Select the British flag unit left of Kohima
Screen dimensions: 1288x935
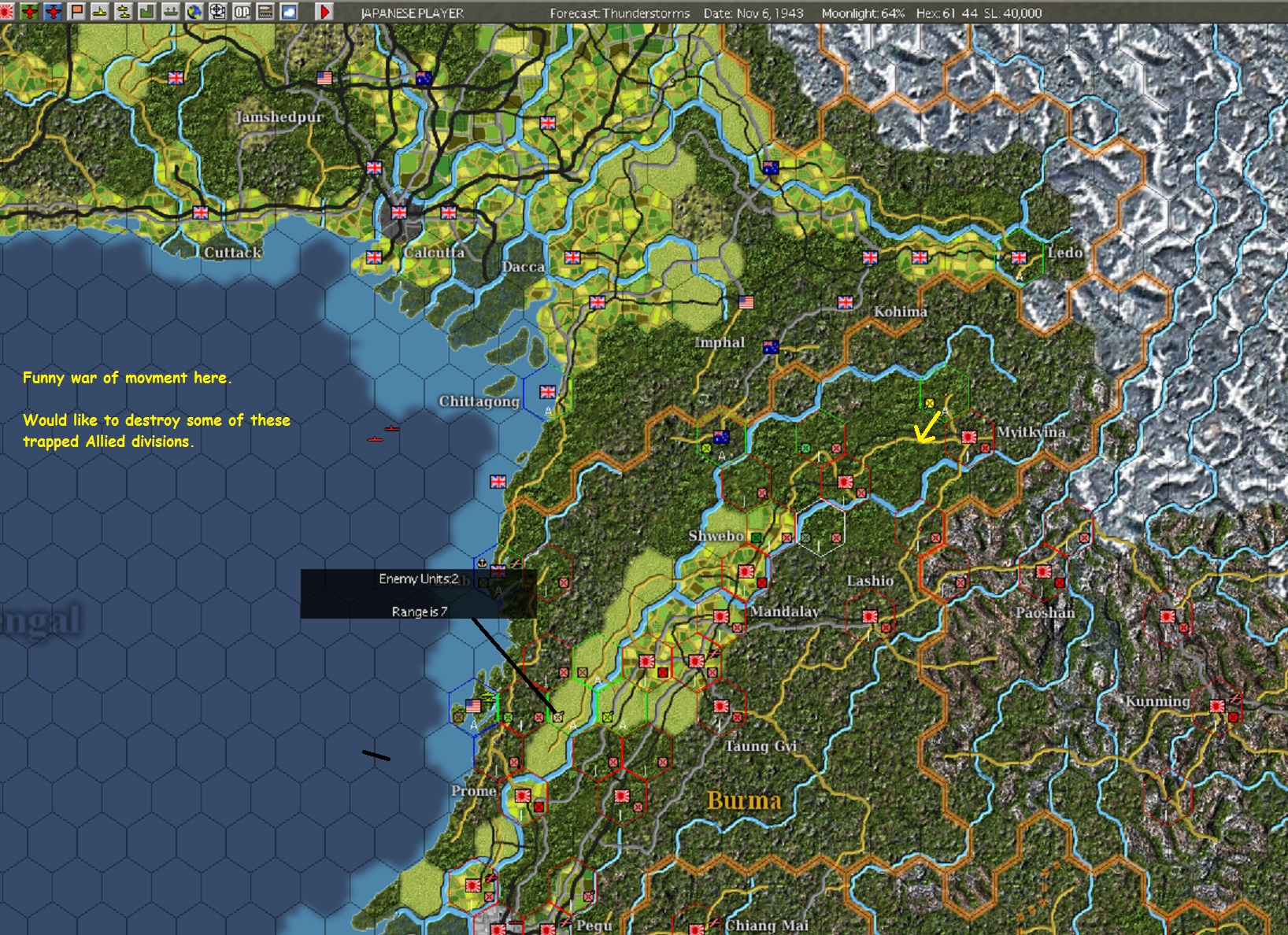coord(846,302)
